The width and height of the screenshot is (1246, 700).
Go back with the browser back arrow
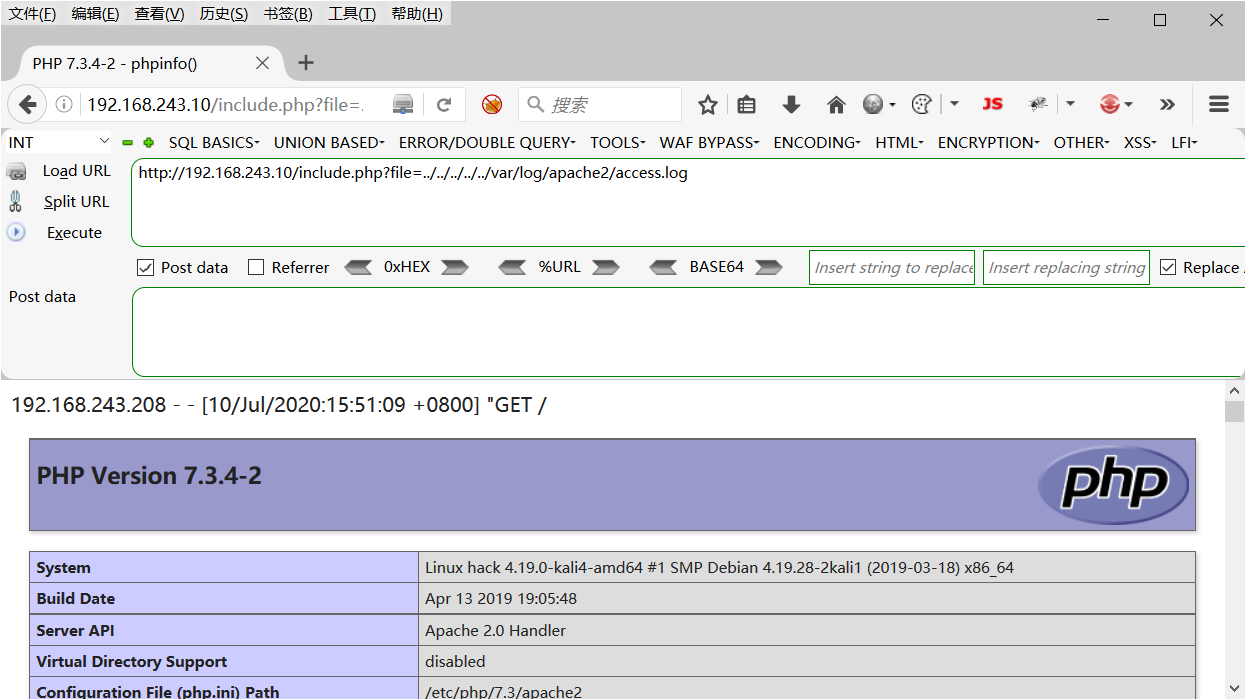coord(27,104)
